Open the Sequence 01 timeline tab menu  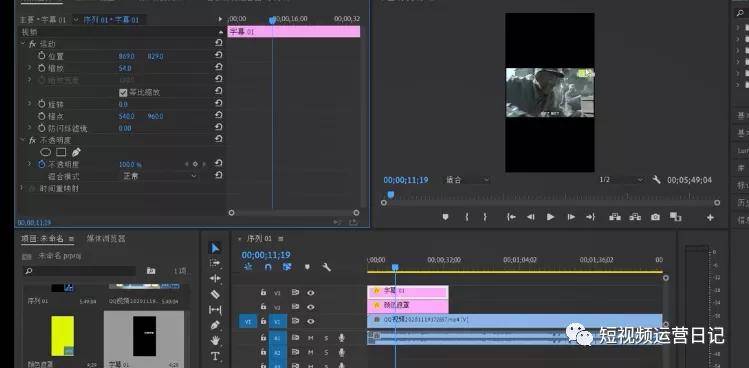click(x=281, y=238)
